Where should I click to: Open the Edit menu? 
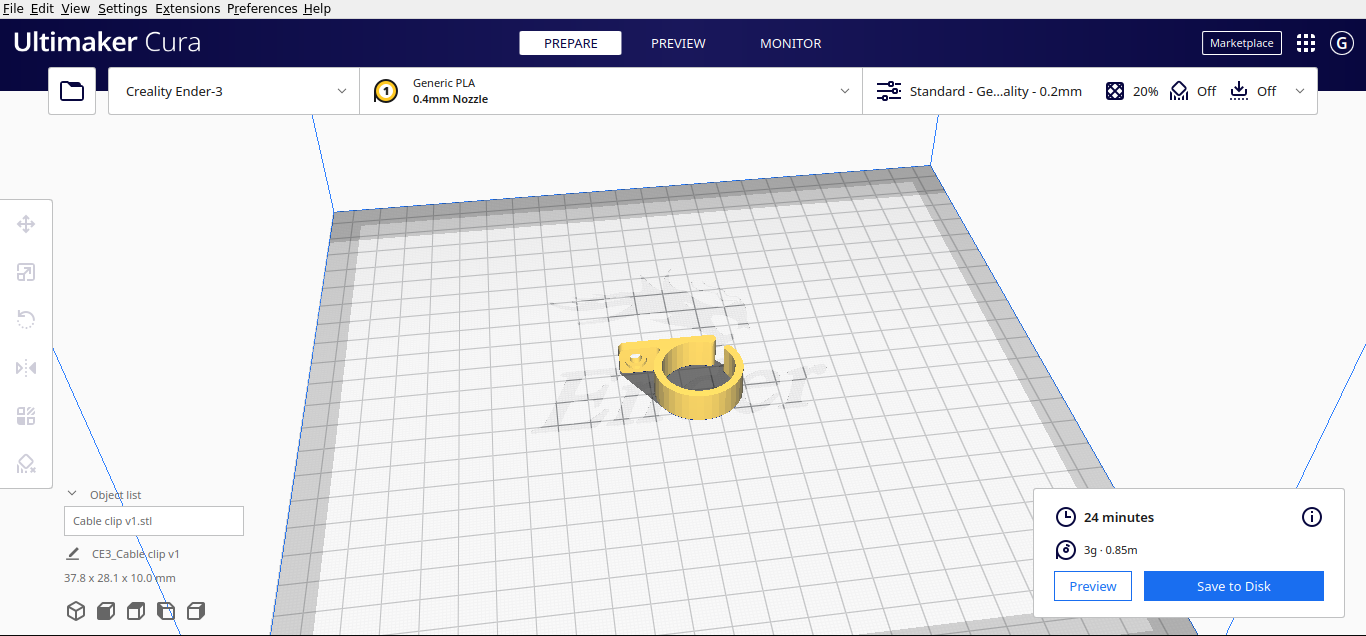coord(42,8)
